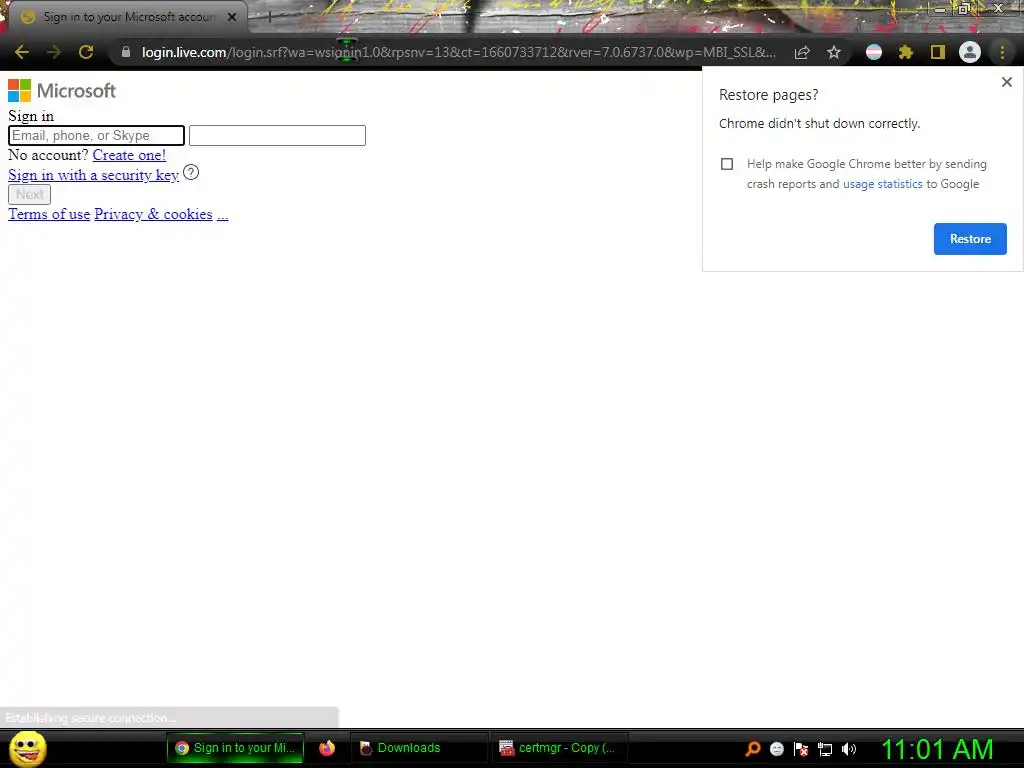The width and height of the screenshot is (1024, 768).
Task: Click the Next button
Action: (x=29, y=194)
